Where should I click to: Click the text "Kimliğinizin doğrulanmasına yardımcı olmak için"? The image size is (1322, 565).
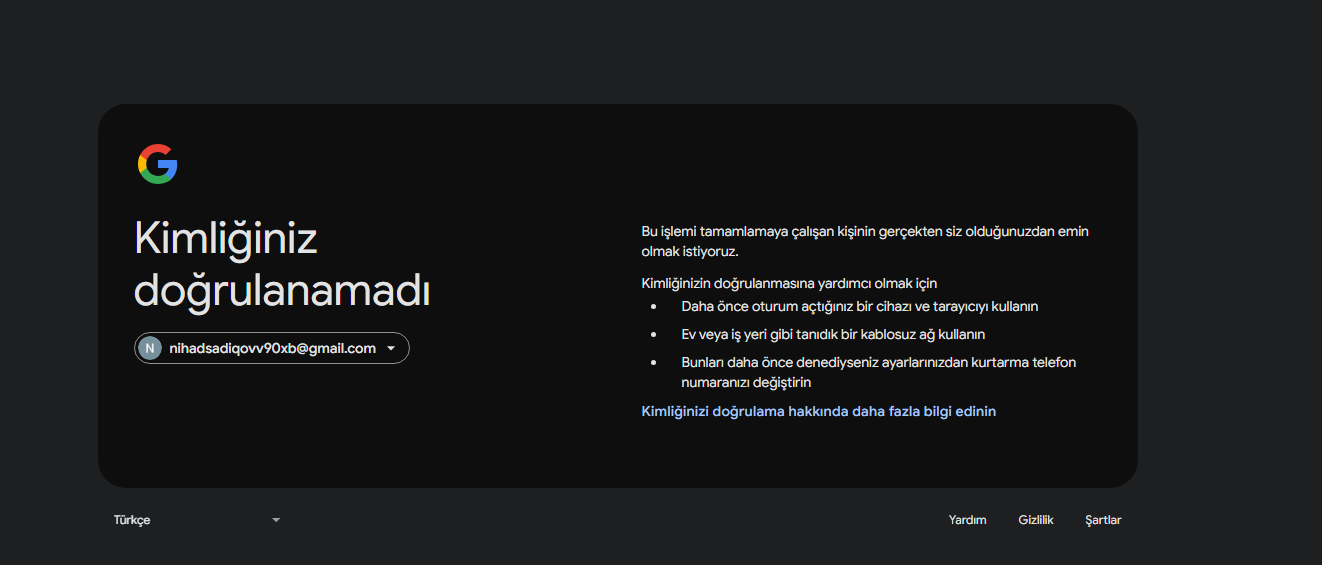(789, 284)
